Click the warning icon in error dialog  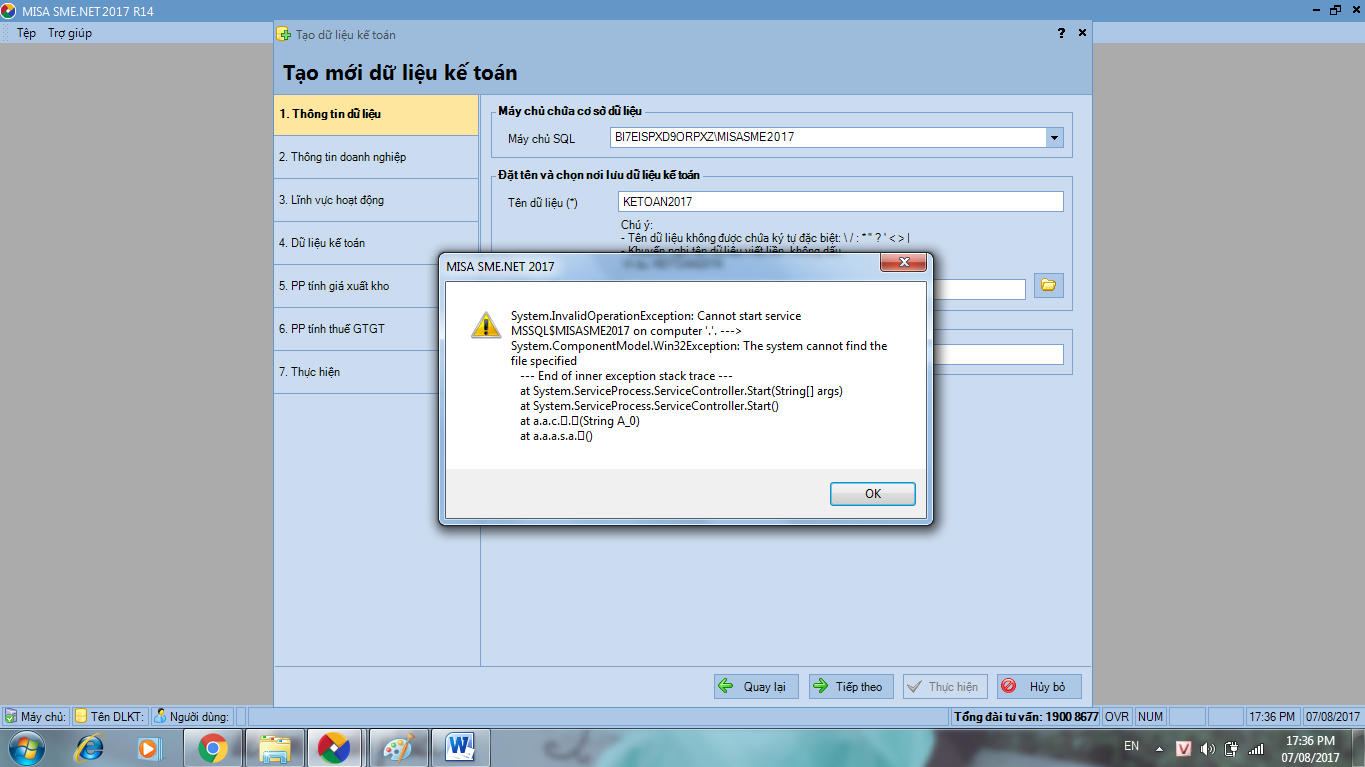pyautogui.click(x=486, y=324)
